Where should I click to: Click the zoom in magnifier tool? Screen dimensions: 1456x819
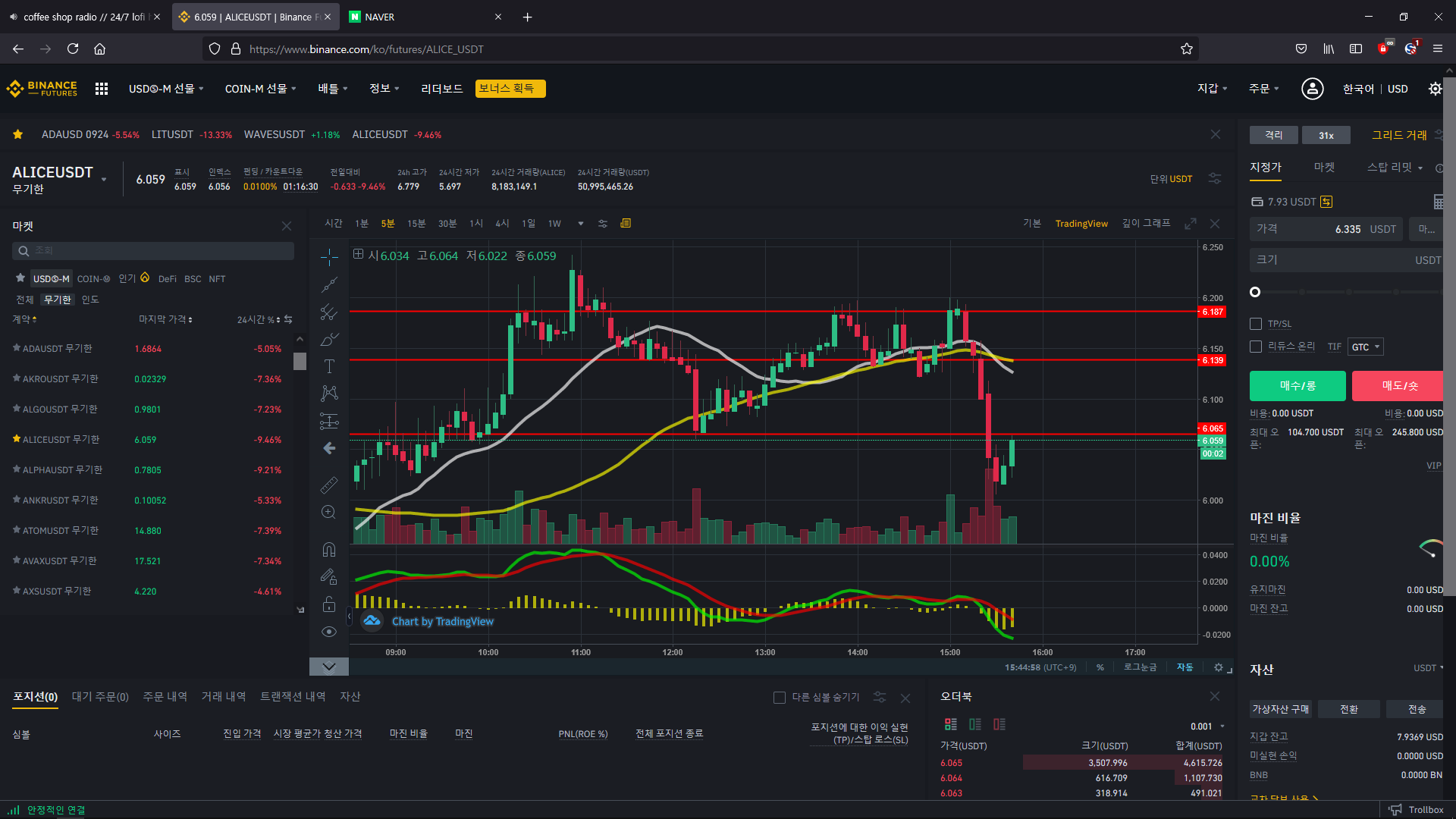328,513
